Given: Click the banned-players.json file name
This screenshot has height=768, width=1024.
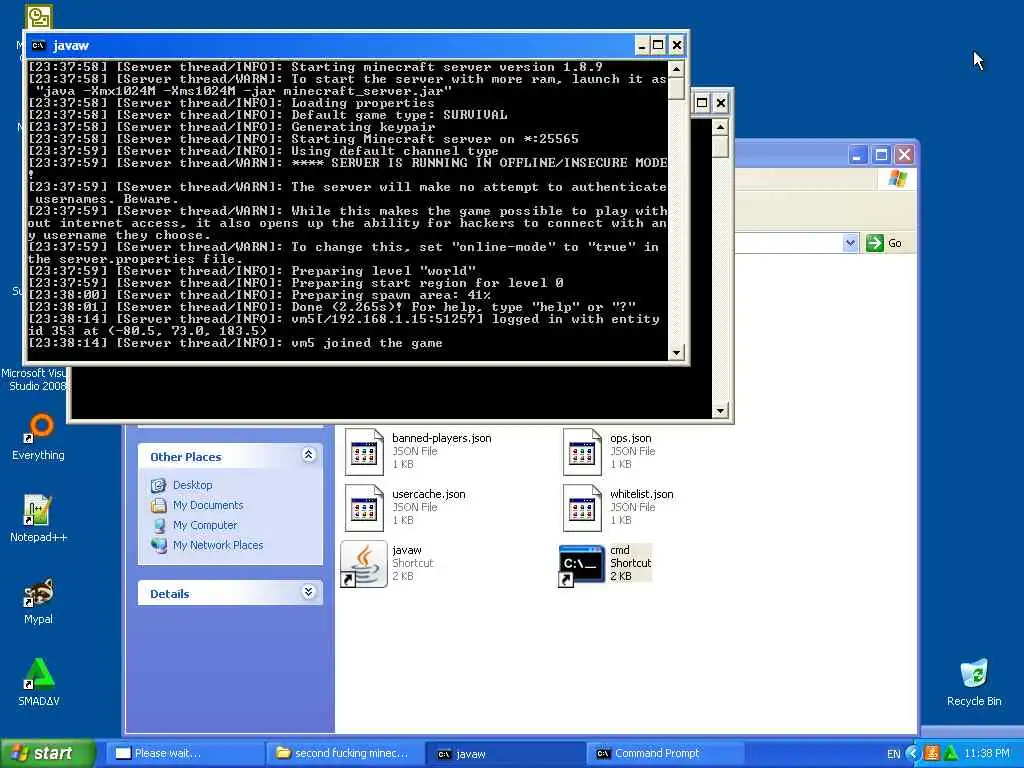Looking at the screenshot, I should (x=441, y=438).
